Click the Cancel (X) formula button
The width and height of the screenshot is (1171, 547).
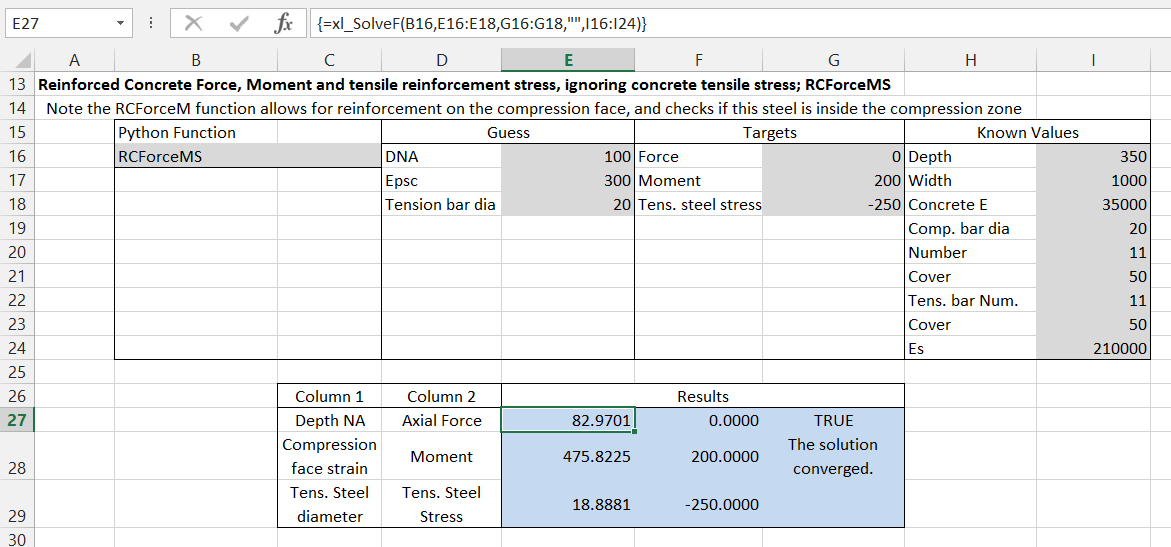pyautogui.click(x=193, y=23)
